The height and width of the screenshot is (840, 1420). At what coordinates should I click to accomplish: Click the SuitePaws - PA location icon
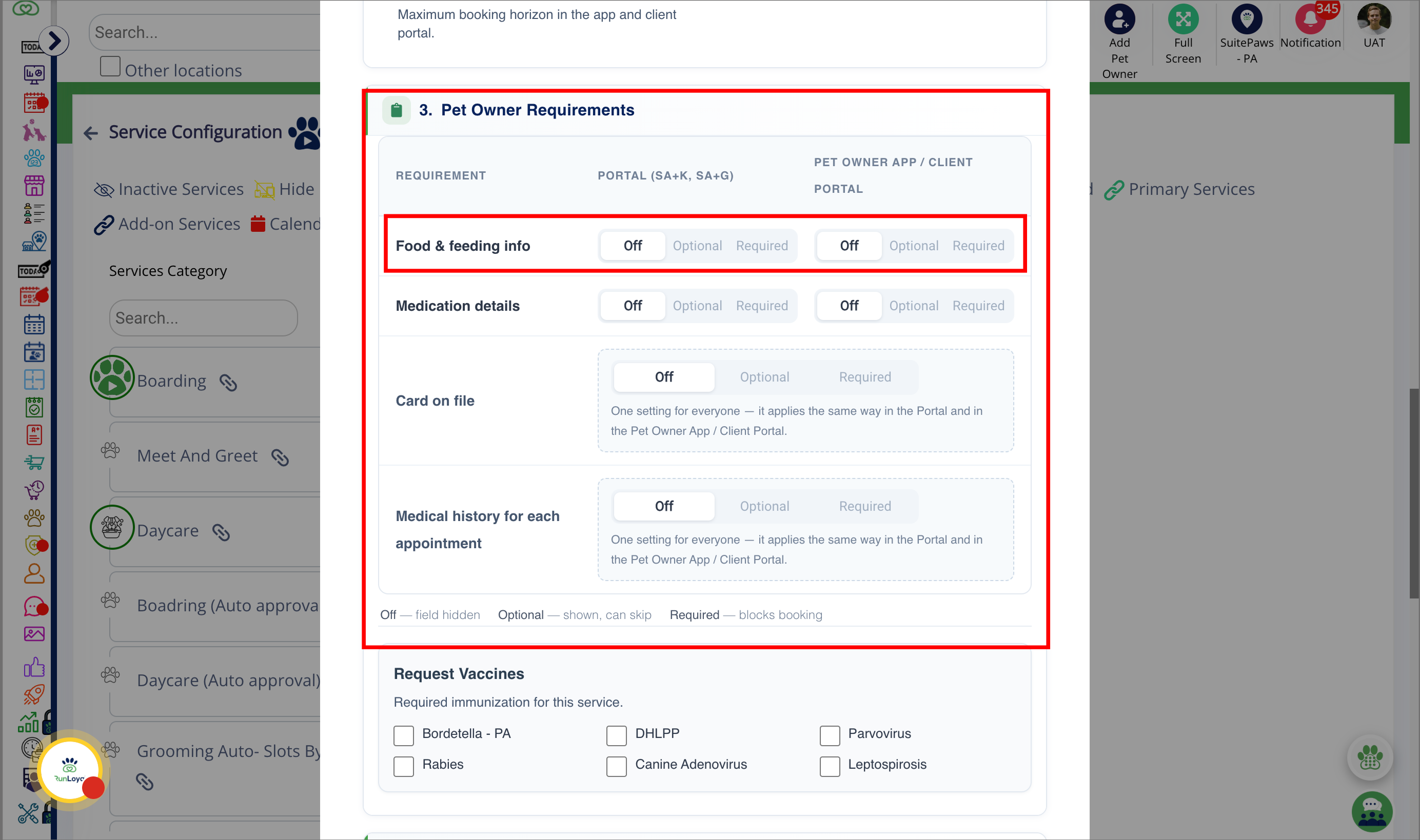[1247, 18]
